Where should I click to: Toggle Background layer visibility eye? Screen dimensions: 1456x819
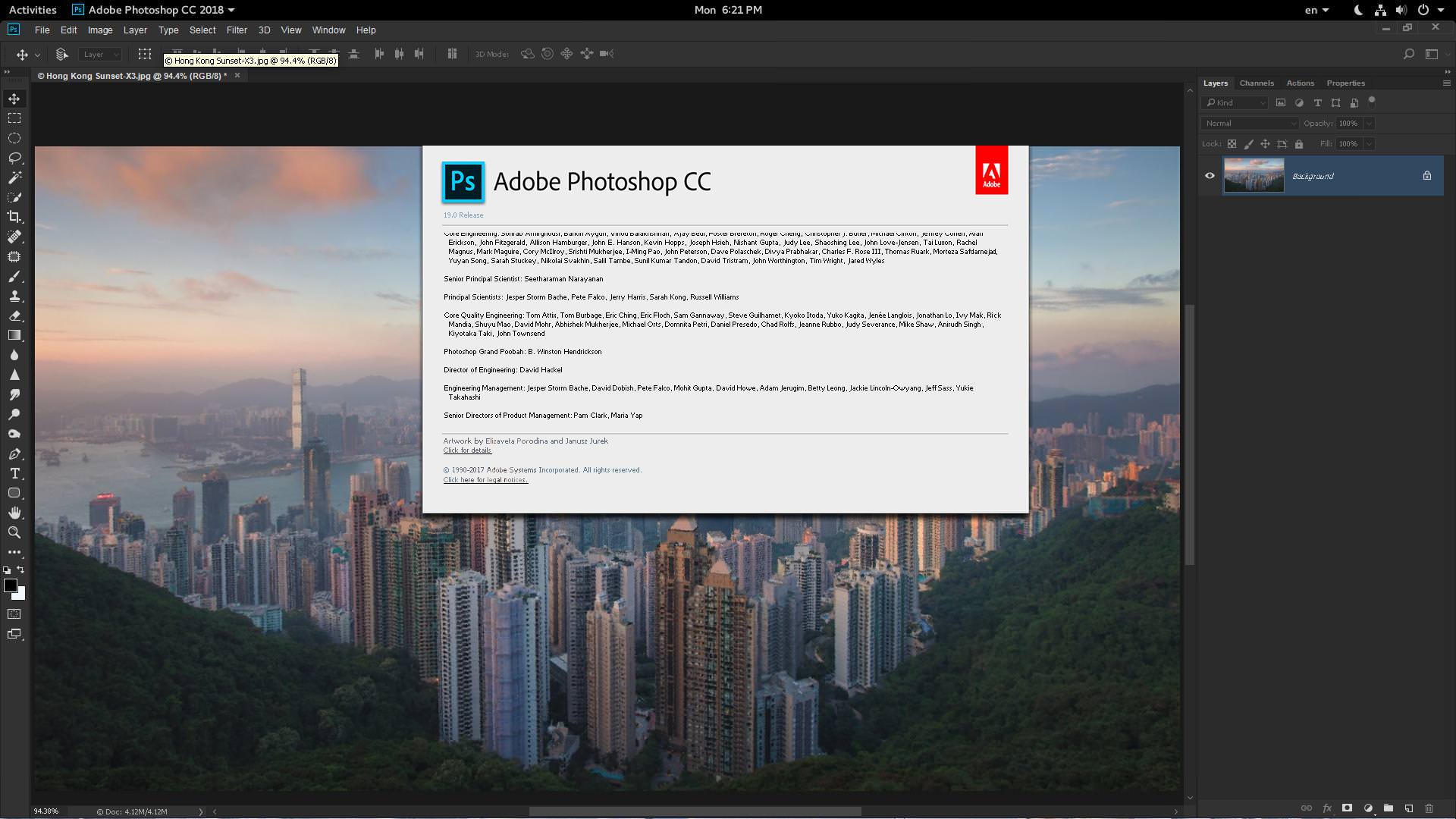tap(1210, 176)
